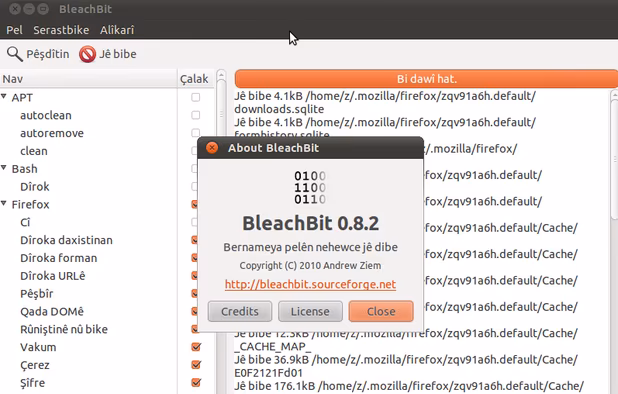Toggle the Vakum checkbox
The width and height of the screenshot is (618, 394).
[x=196, y=347]
